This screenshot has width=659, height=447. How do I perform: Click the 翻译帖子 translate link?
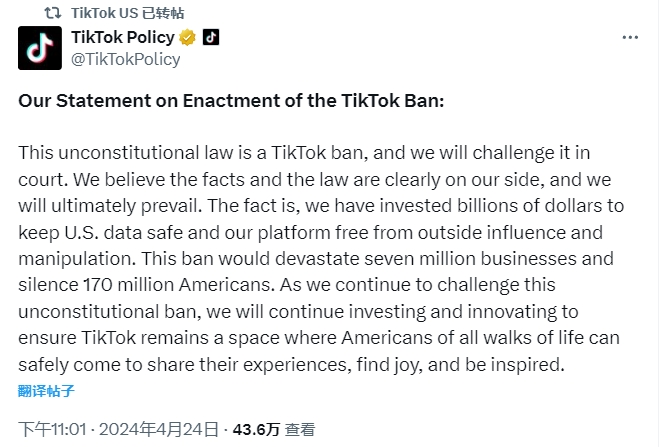pyautogui.click(x=46, y=390)
